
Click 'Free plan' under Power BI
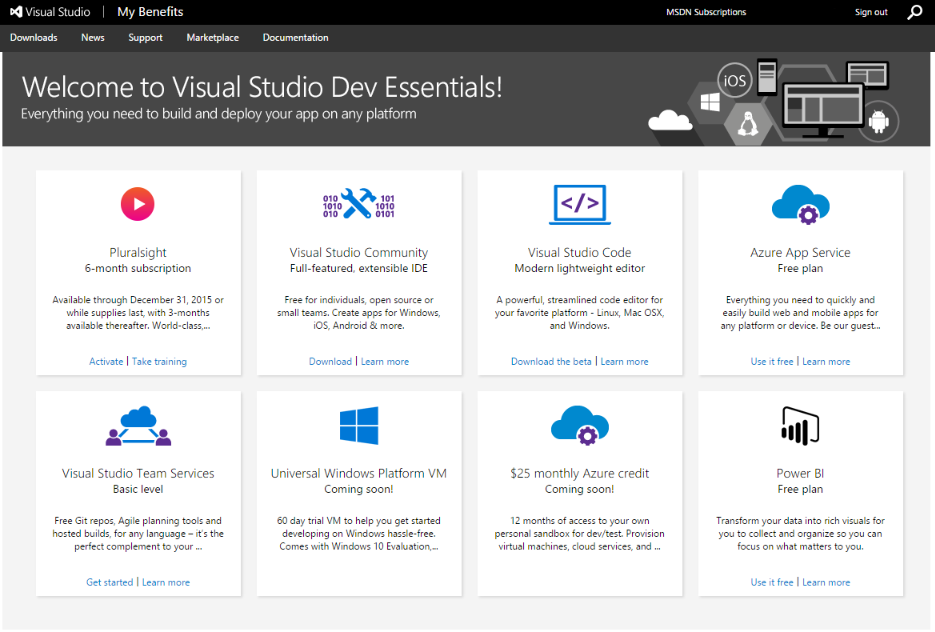(800, 489)
